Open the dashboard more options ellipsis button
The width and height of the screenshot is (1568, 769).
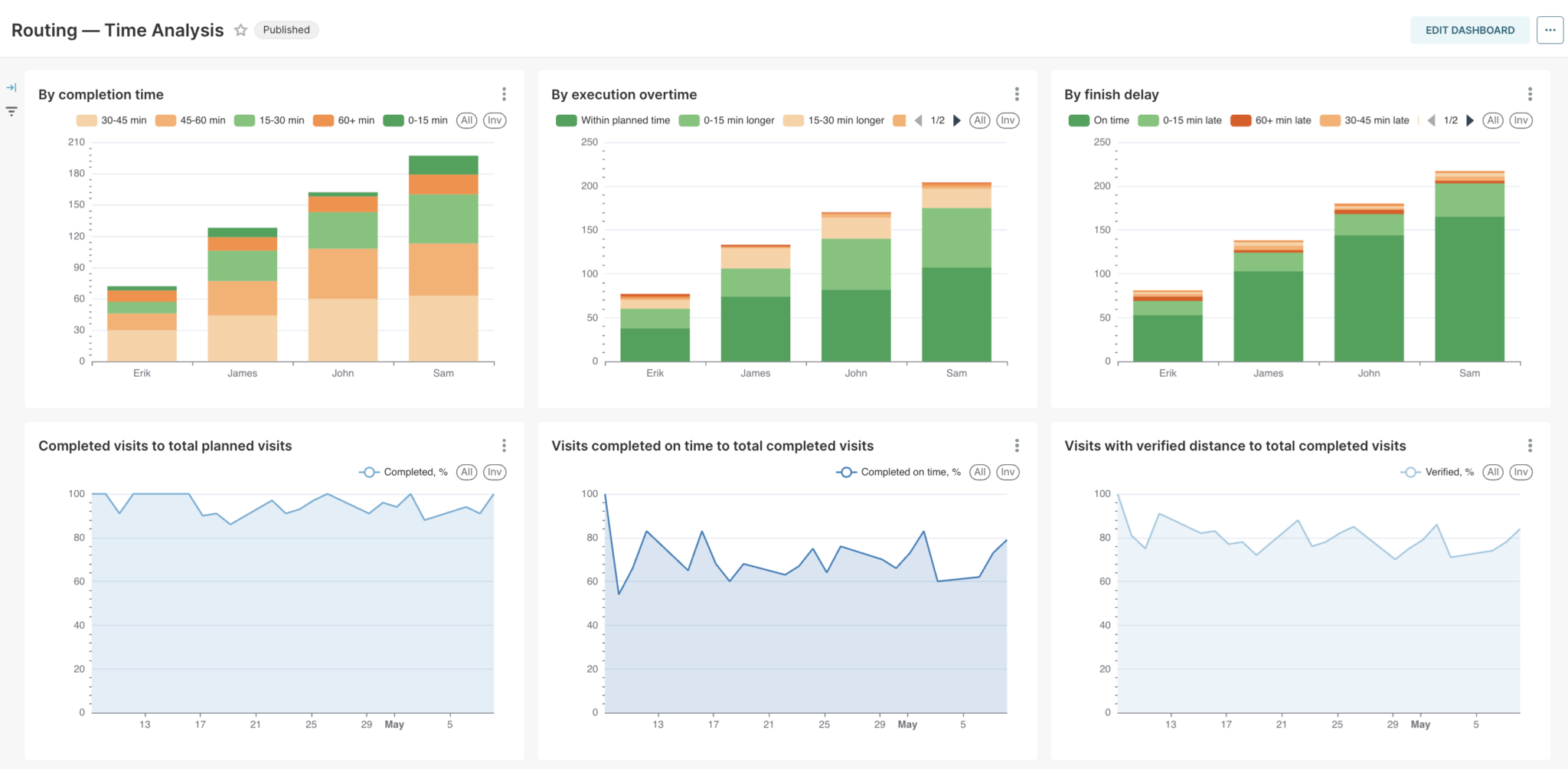click(x=1550, y=30)
